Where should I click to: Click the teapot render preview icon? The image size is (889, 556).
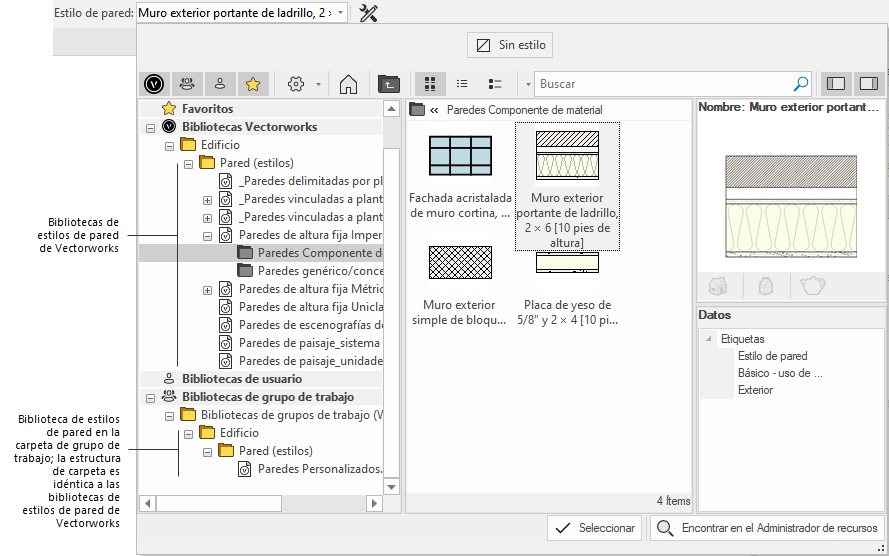(x=812, y=286)
